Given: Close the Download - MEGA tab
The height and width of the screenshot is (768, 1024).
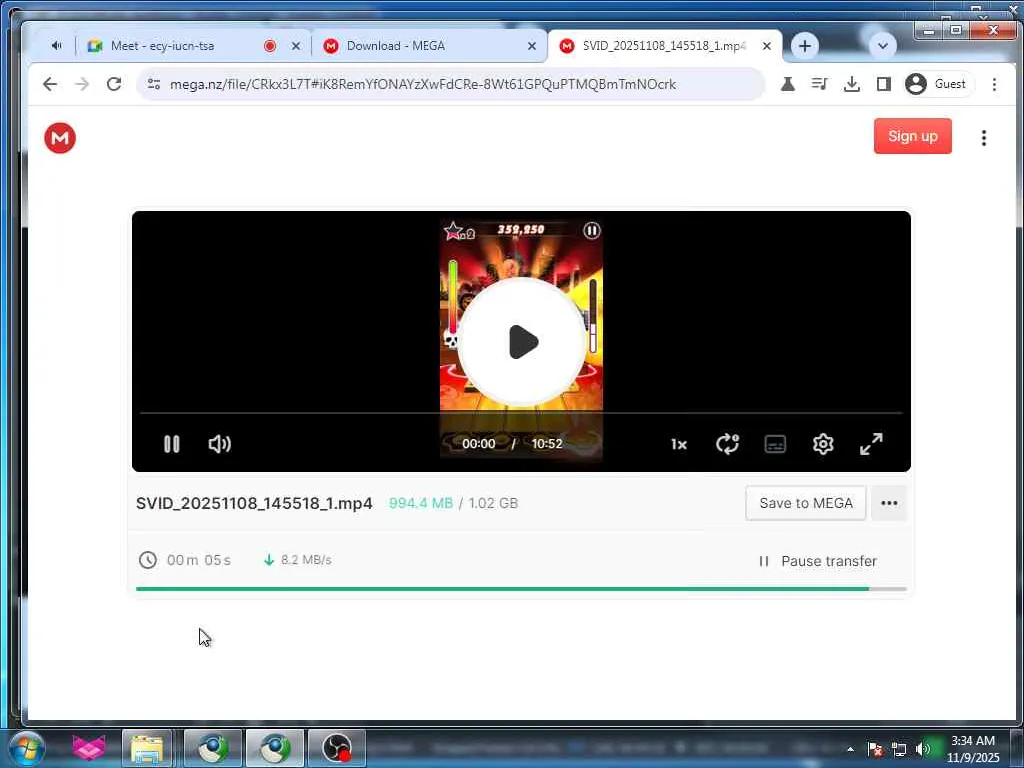Looking at the screenshot, I should click(x=532, y=46).
